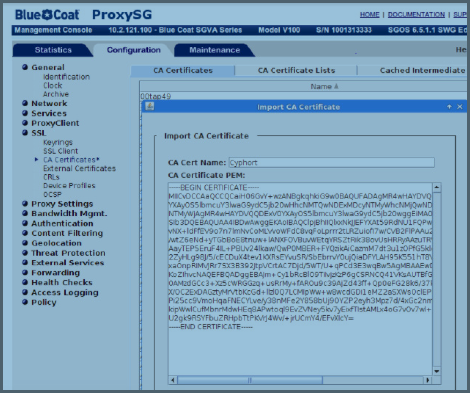
Task: Expand the Network section
Action: (49, 103)
